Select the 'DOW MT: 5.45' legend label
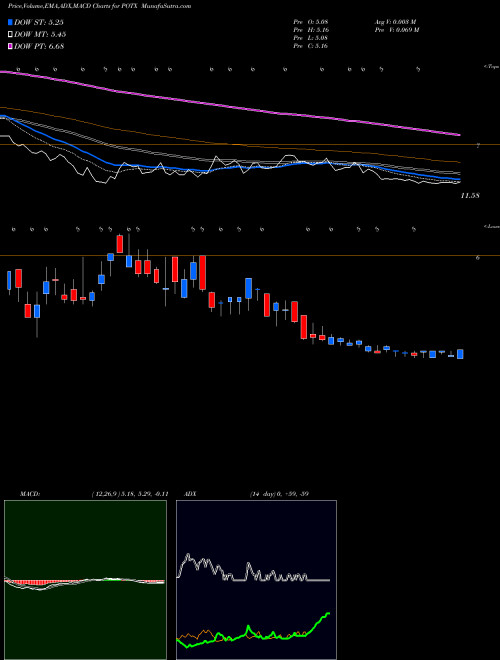Screen dimensions: 500x660 click(x=40, y=34)
